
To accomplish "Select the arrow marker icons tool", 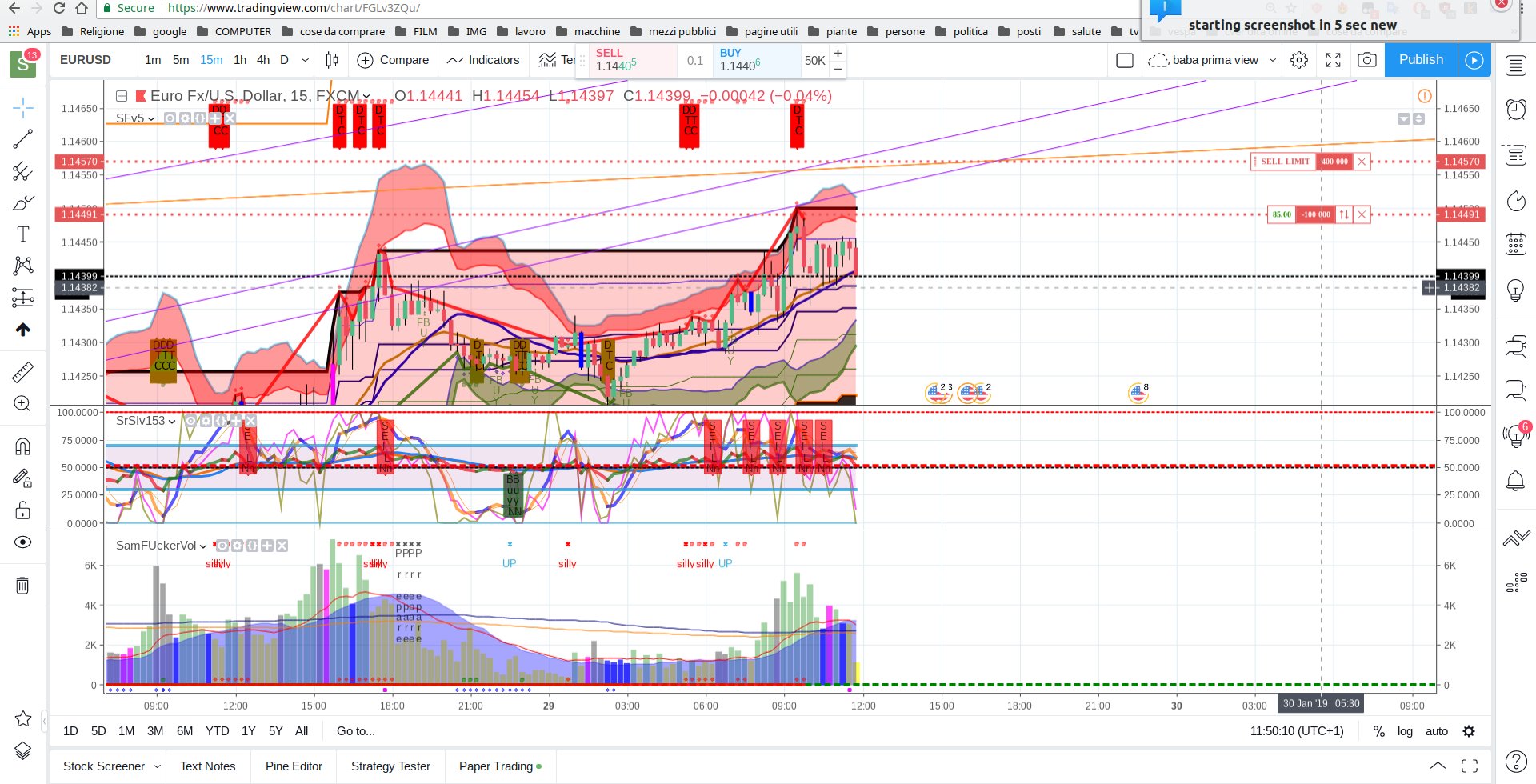I will 23,329.
